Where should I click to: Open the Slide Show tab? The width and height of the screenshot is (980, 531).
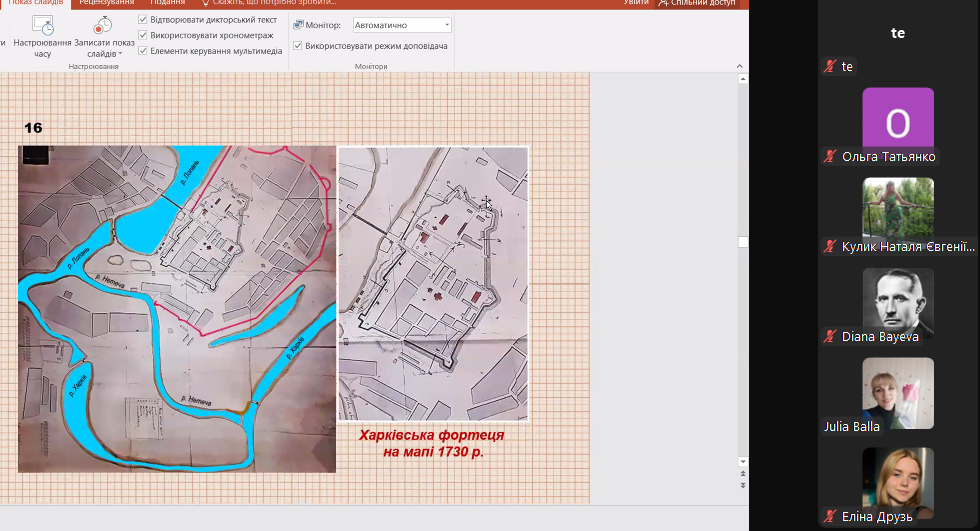pos(36,3)
